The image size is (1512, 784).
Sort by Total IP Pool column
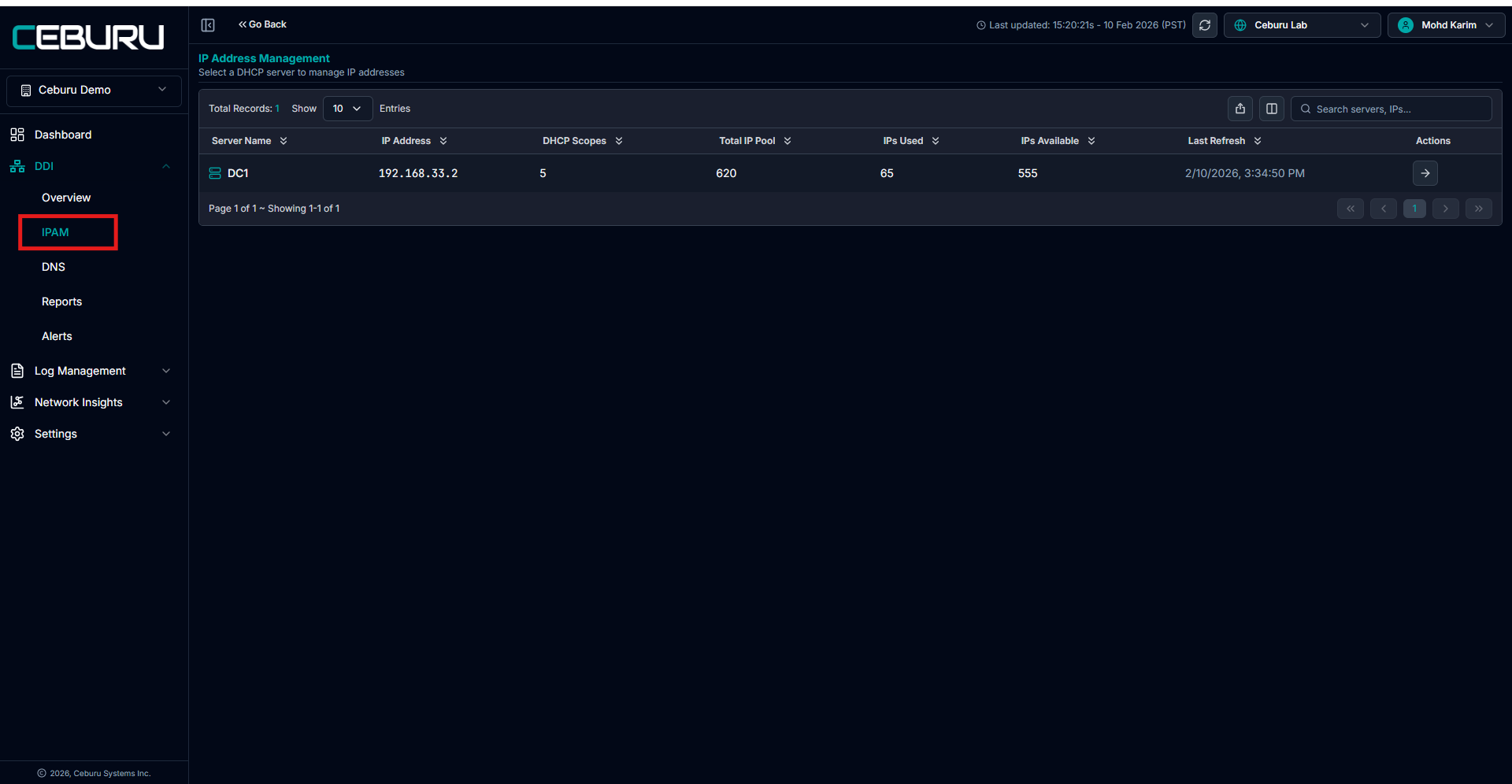[754, 141]
